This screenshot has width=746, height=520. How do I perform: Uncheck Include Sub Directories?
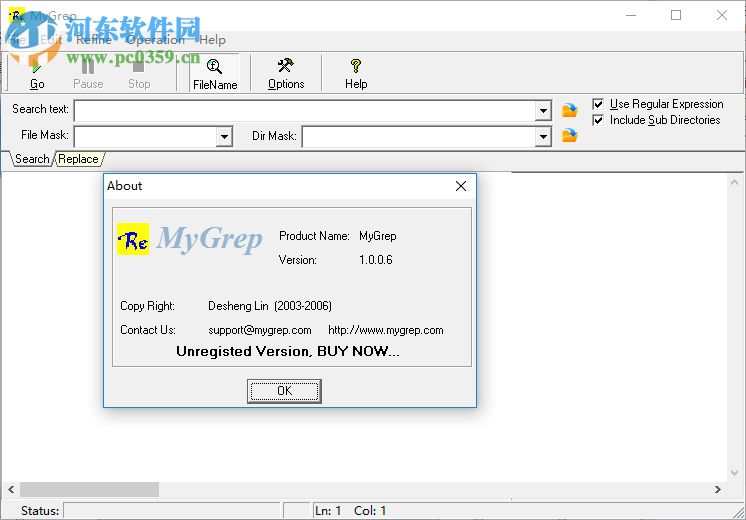(x=598, y=120)
